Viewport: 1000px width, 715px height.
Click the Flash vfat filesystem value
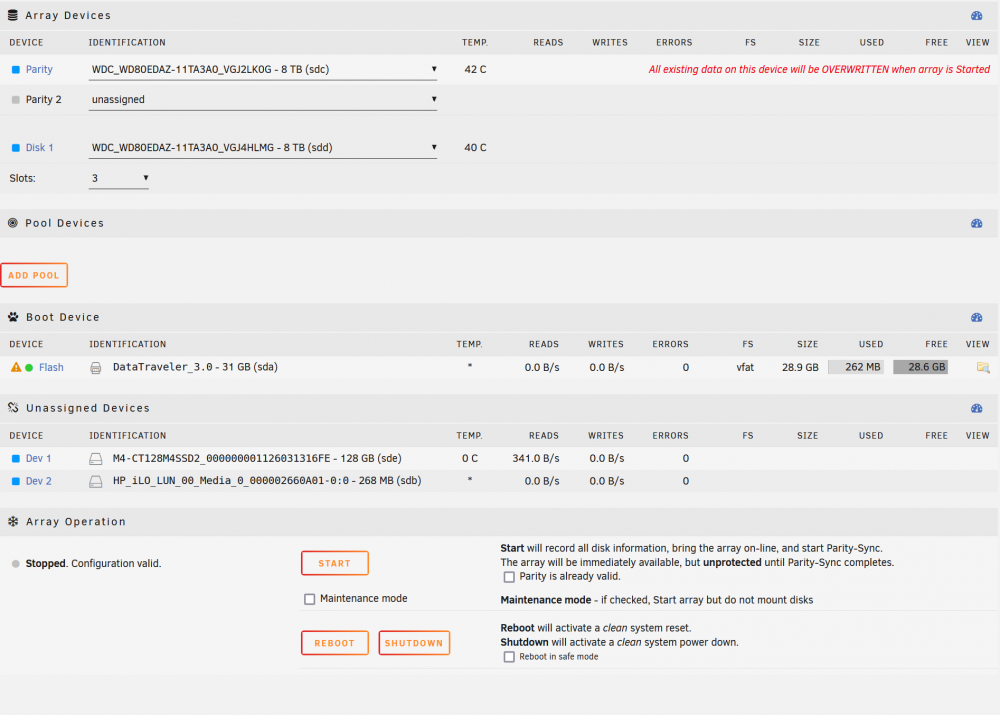(x=745, y=367)
